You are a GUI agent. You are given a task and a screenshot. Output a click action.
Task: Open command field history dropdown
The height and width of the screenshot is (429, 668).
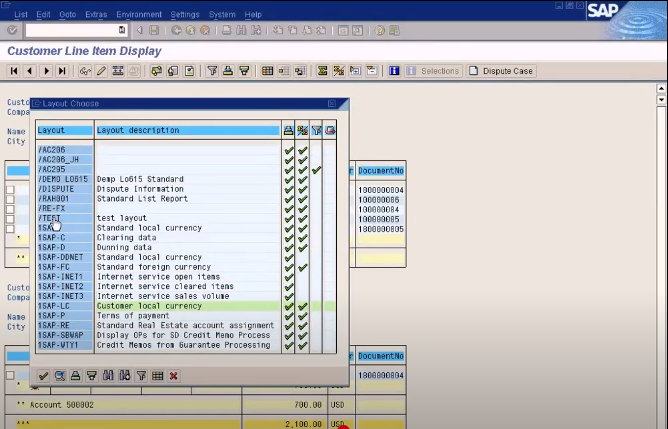point(122,30)
